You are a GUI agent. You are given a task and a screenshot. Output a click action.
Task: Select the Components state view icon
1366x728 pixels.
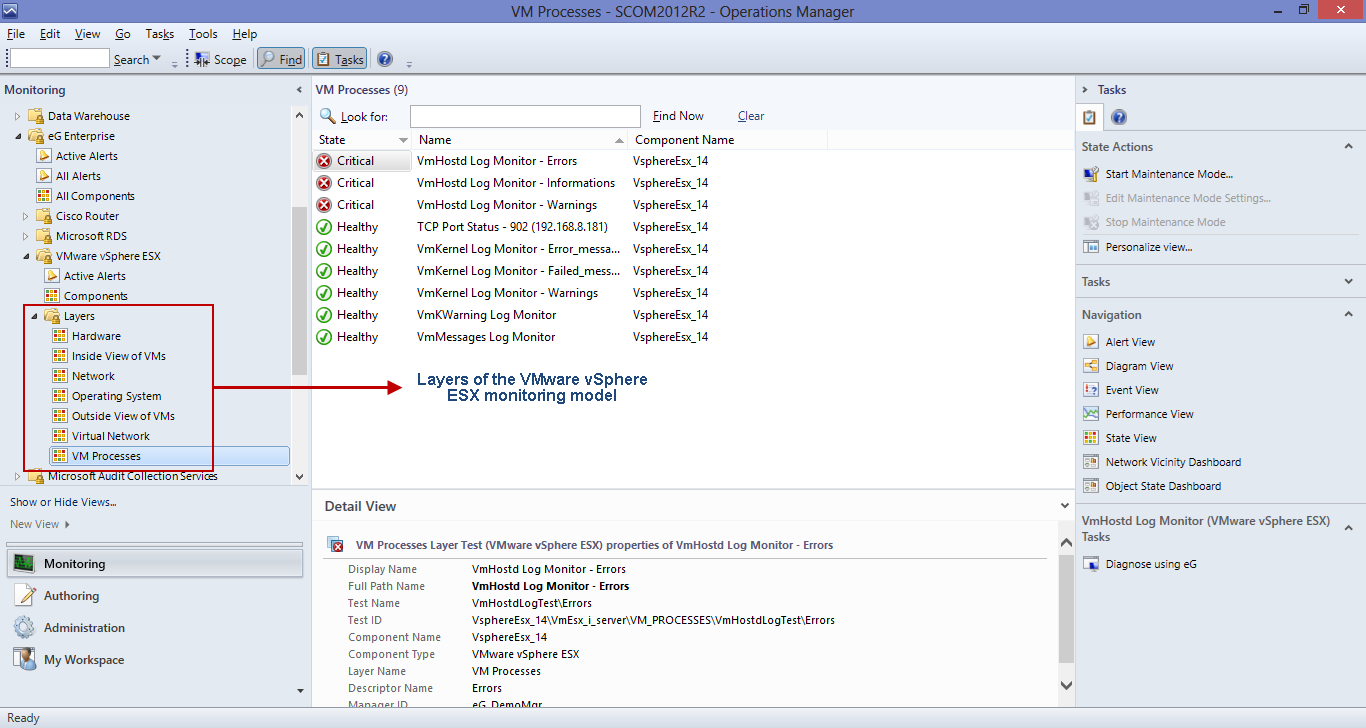tap(52, 296)
